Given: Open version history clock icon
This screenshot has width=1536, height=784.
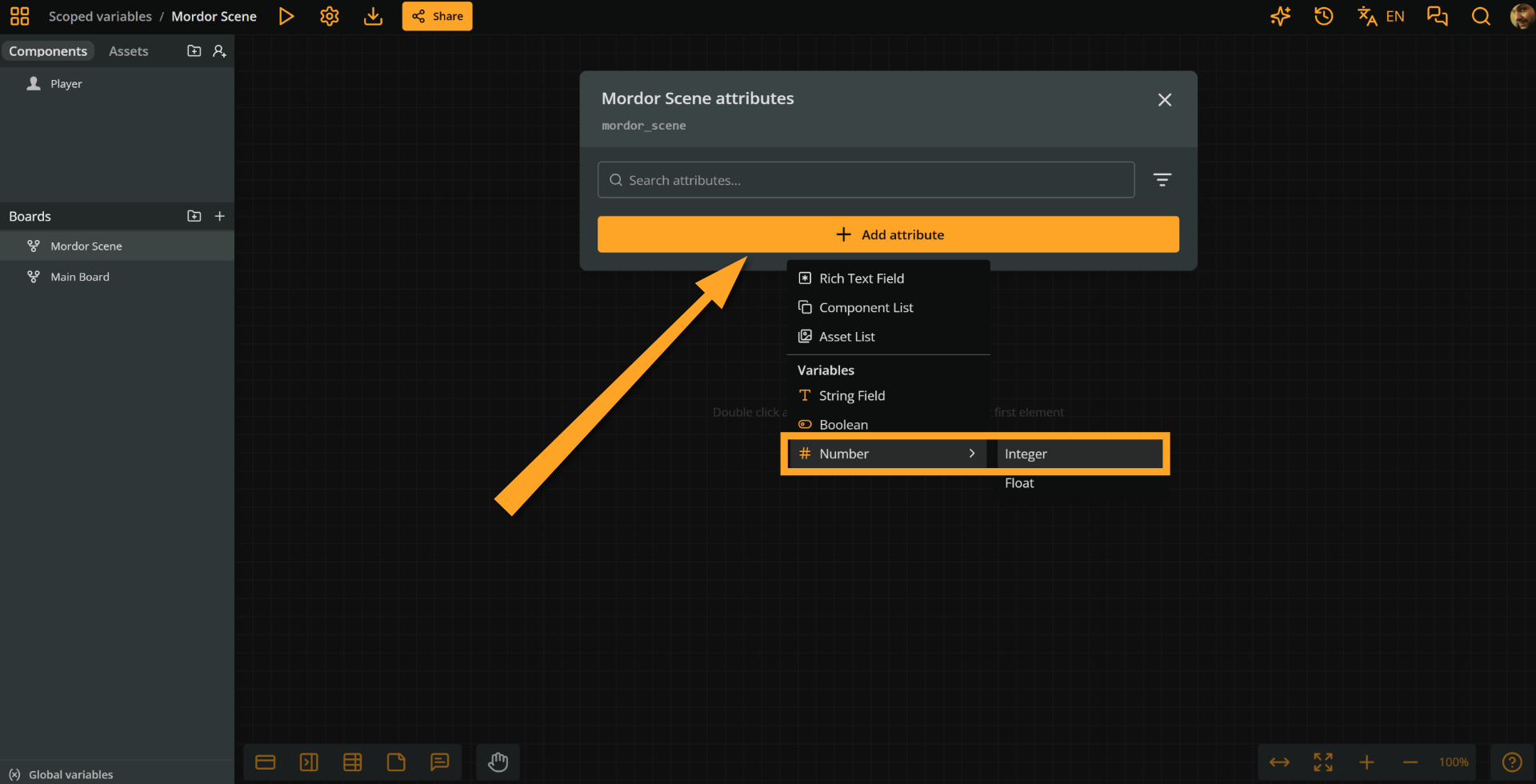Looking at the screenshot, I should (x=1324, y=16).
